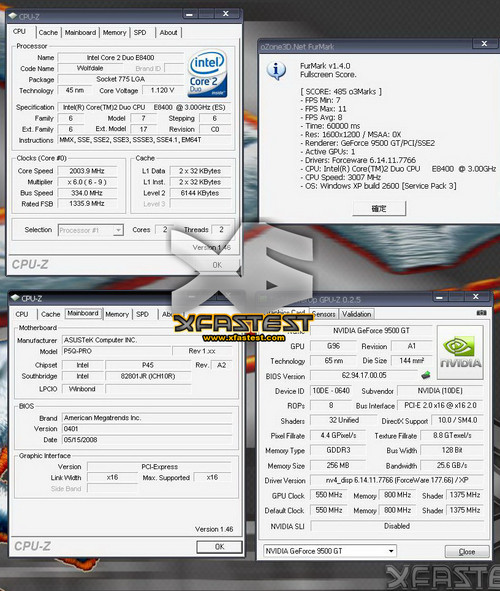
Task: Click the Bus Speed value 334.0 MHz
Action: point(87,193)
